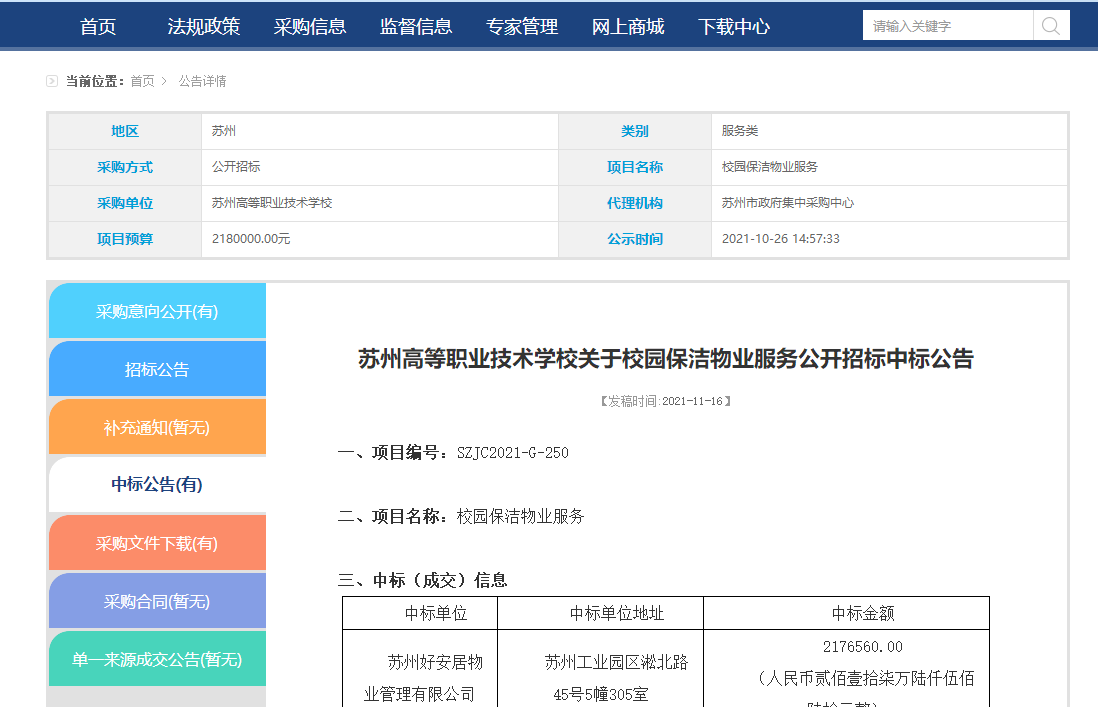Go to 首页 via breadcrumb link
Image resolution: width=1098 pixels, height=707 pixels.
click(142, 81)
